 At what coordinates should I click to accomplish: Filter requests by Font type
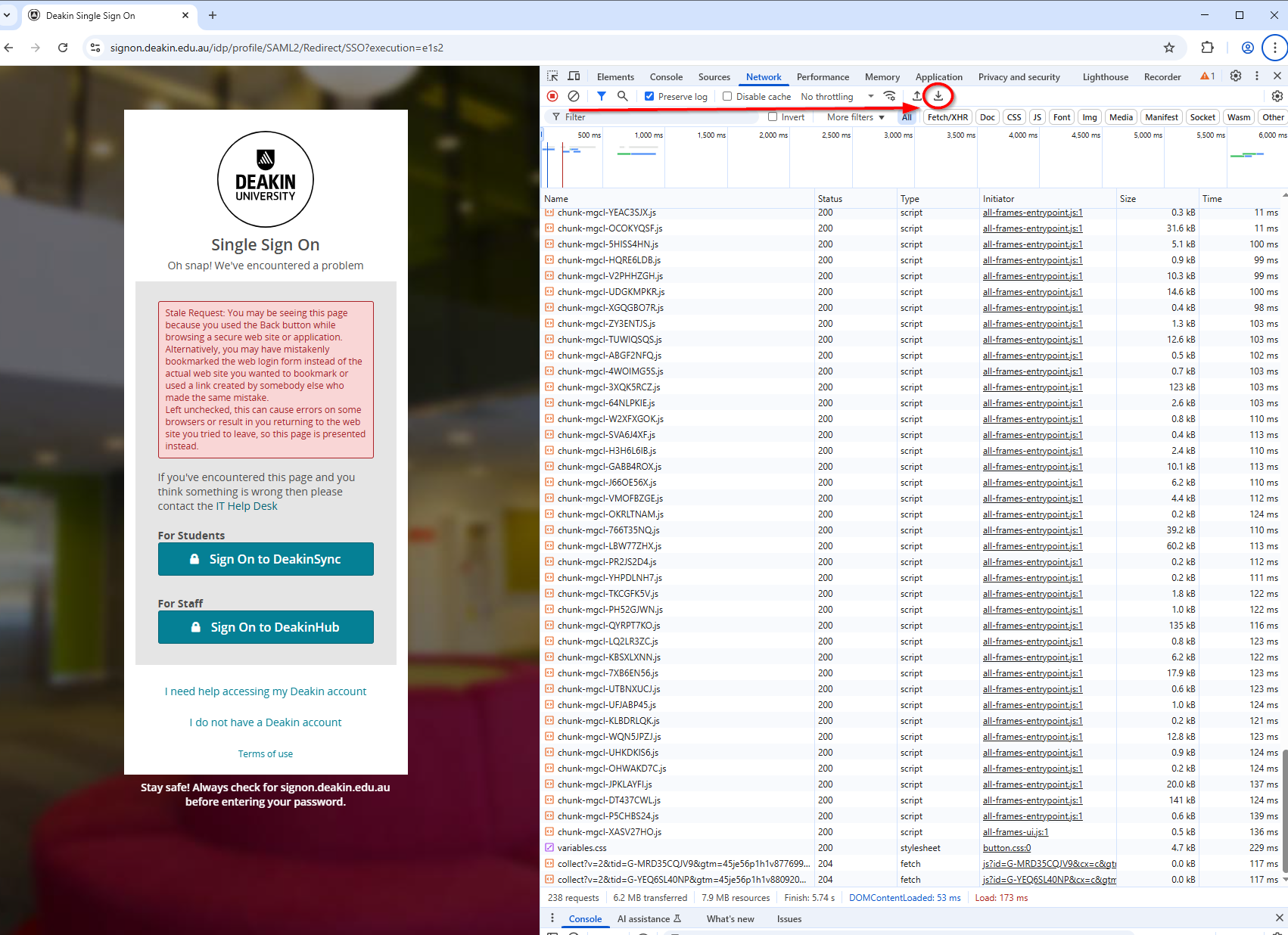click(x=1062, y=117)
